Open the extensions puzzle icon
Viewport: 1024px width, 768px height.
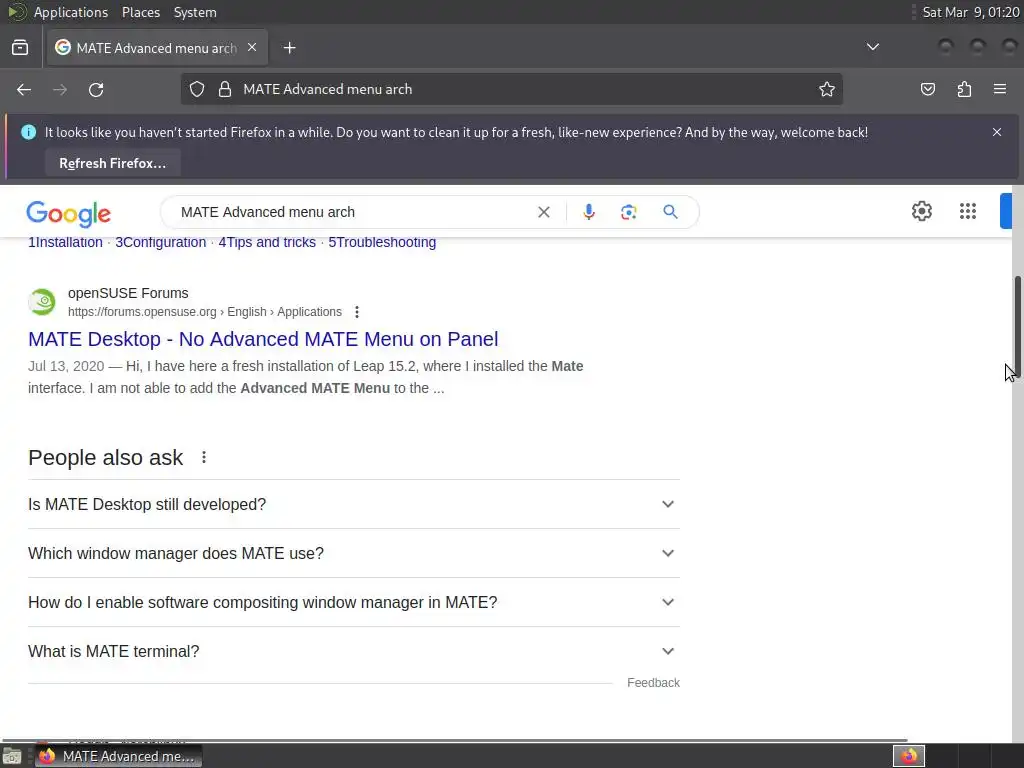(x=965, y=89)
